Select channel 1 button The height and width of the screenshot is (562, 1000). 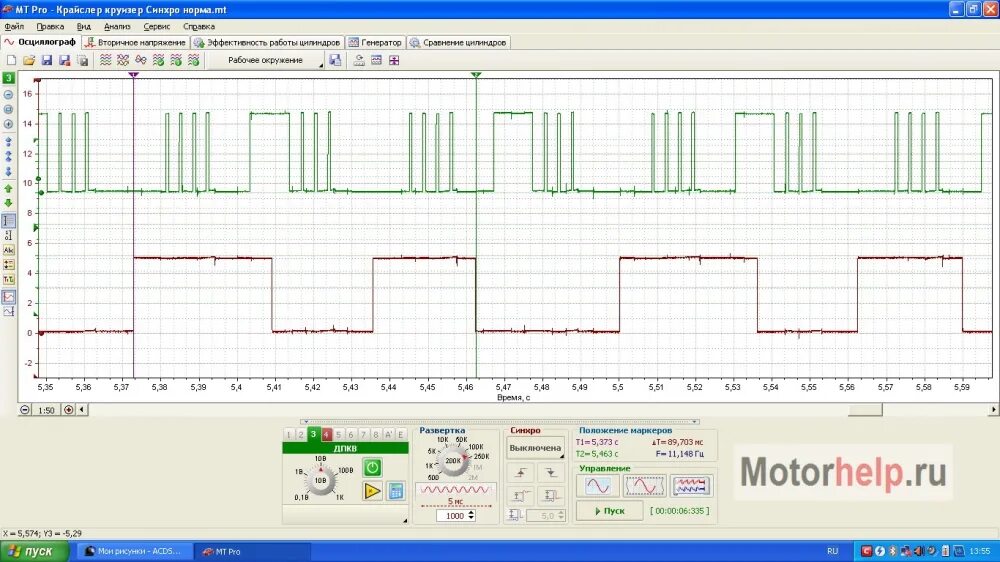pos(288,434)
